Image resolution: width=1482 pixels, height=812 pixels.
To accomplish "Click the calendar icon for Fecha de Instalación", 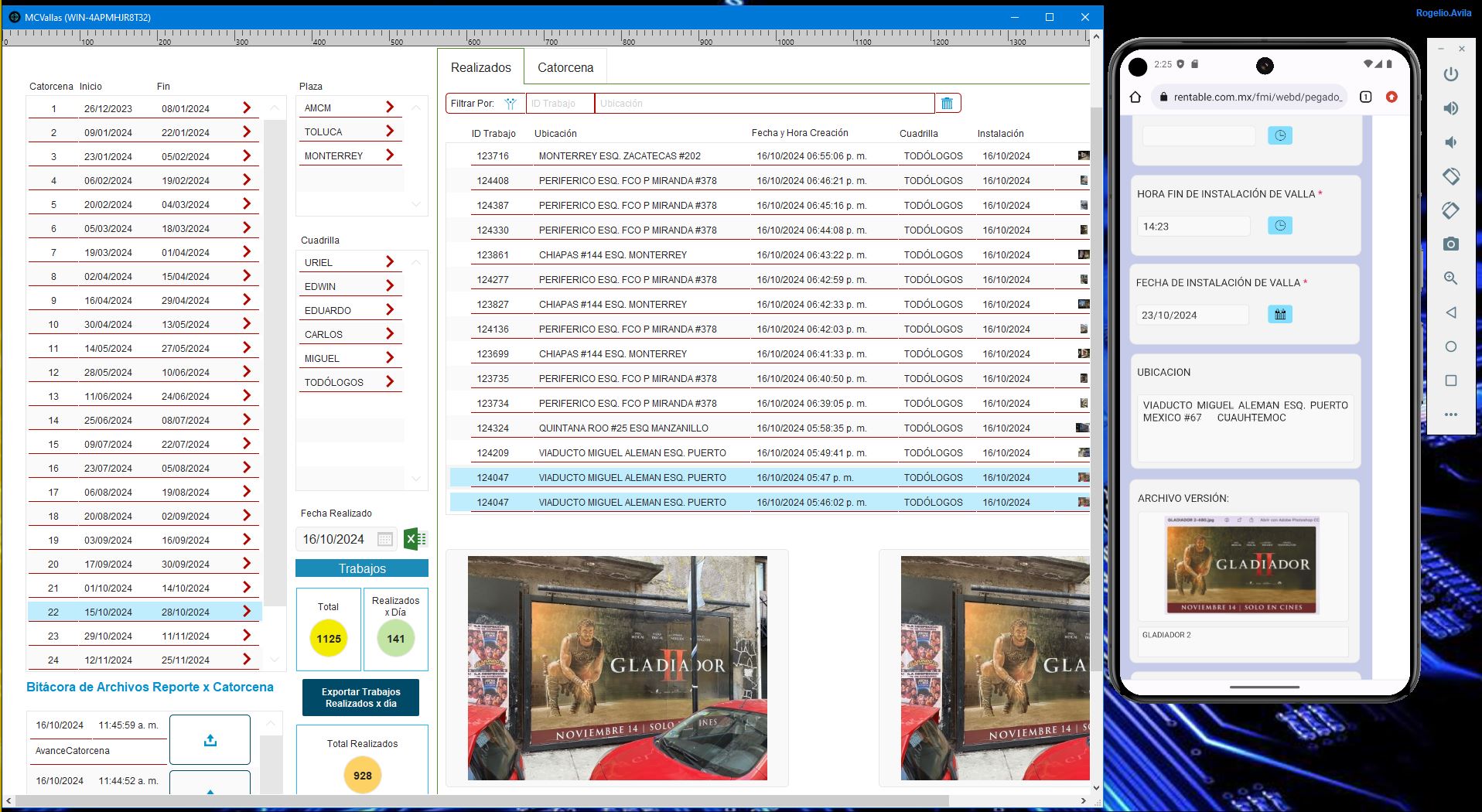I will pyautogui.click(x=1279, y=315).
